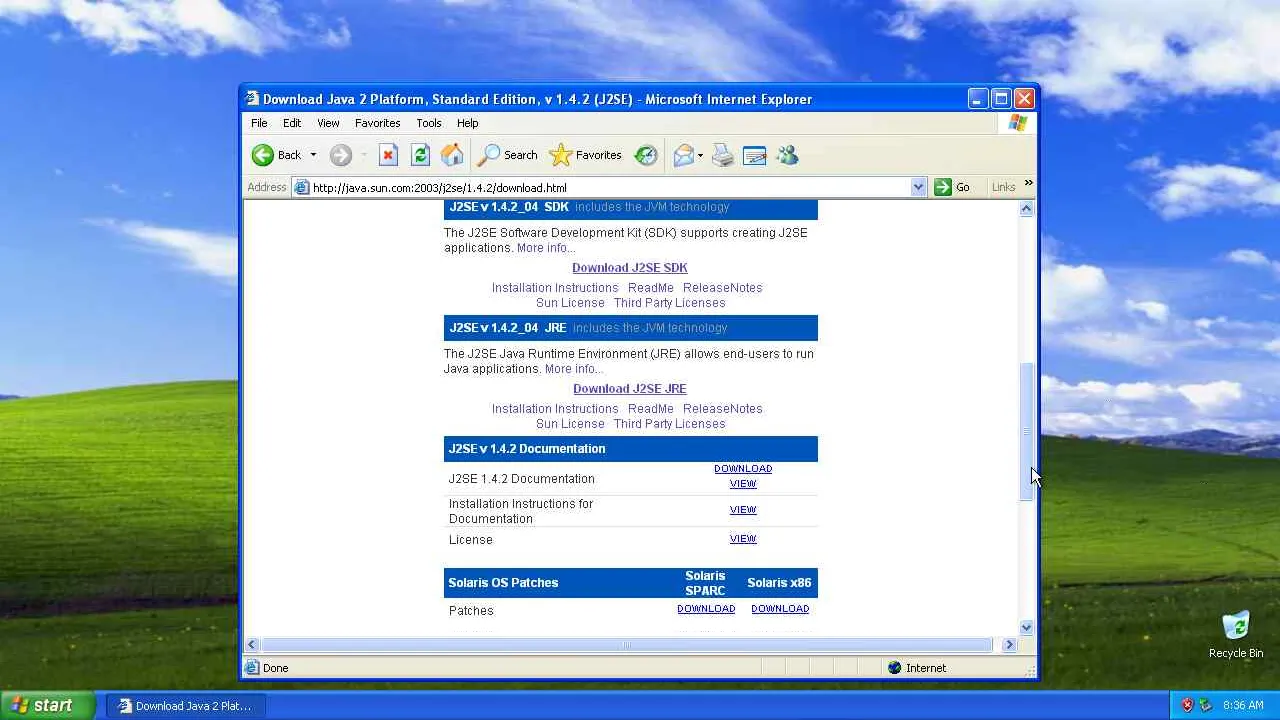Open Installation Instructions under the JRE section
1280x720 pixels.
[x=555, y=409]
